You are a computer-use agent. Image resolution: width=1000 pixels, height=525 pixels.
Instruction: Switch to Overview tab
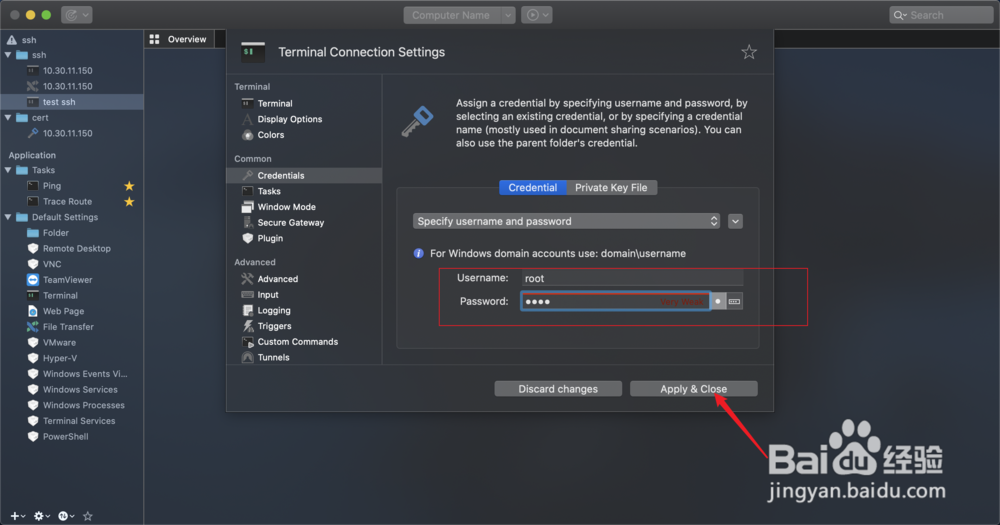click(x=179, y=40)
